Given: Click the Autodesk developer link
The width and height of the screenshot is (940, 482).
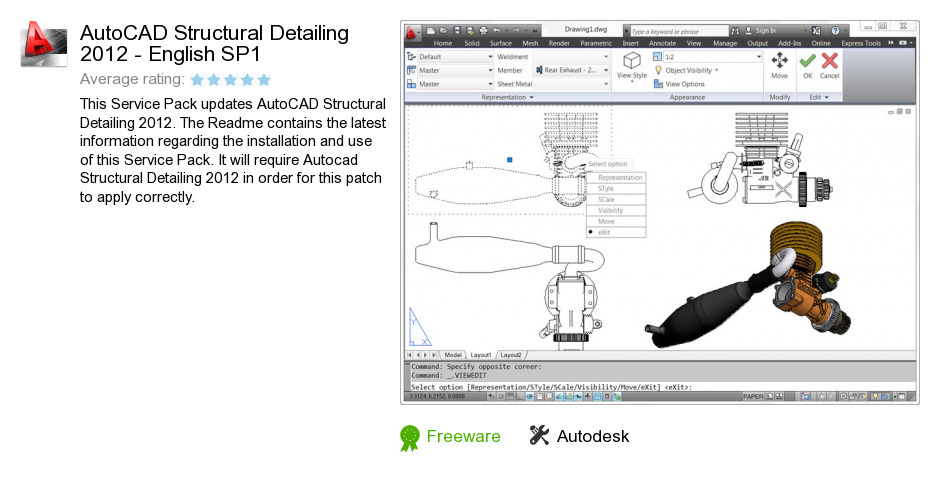Looking at the screenshot, I should (x=593, y=436).
